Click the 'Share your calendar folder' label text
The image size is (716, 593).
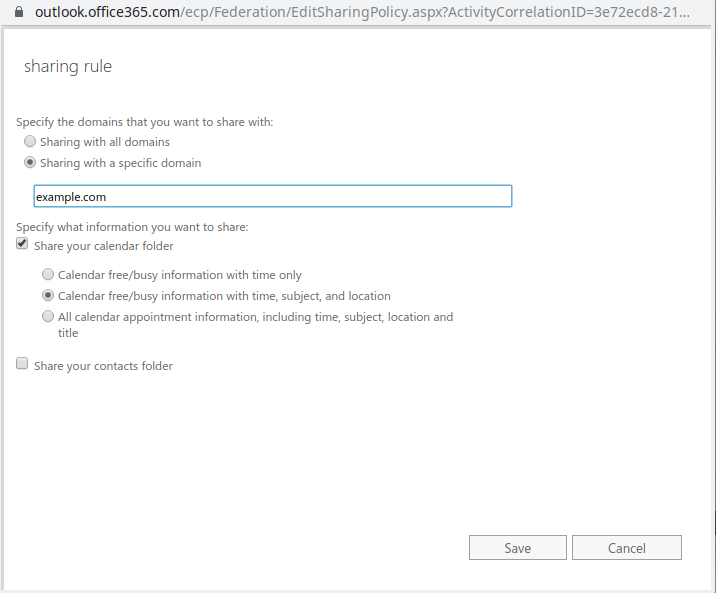[x=104, y=246]
